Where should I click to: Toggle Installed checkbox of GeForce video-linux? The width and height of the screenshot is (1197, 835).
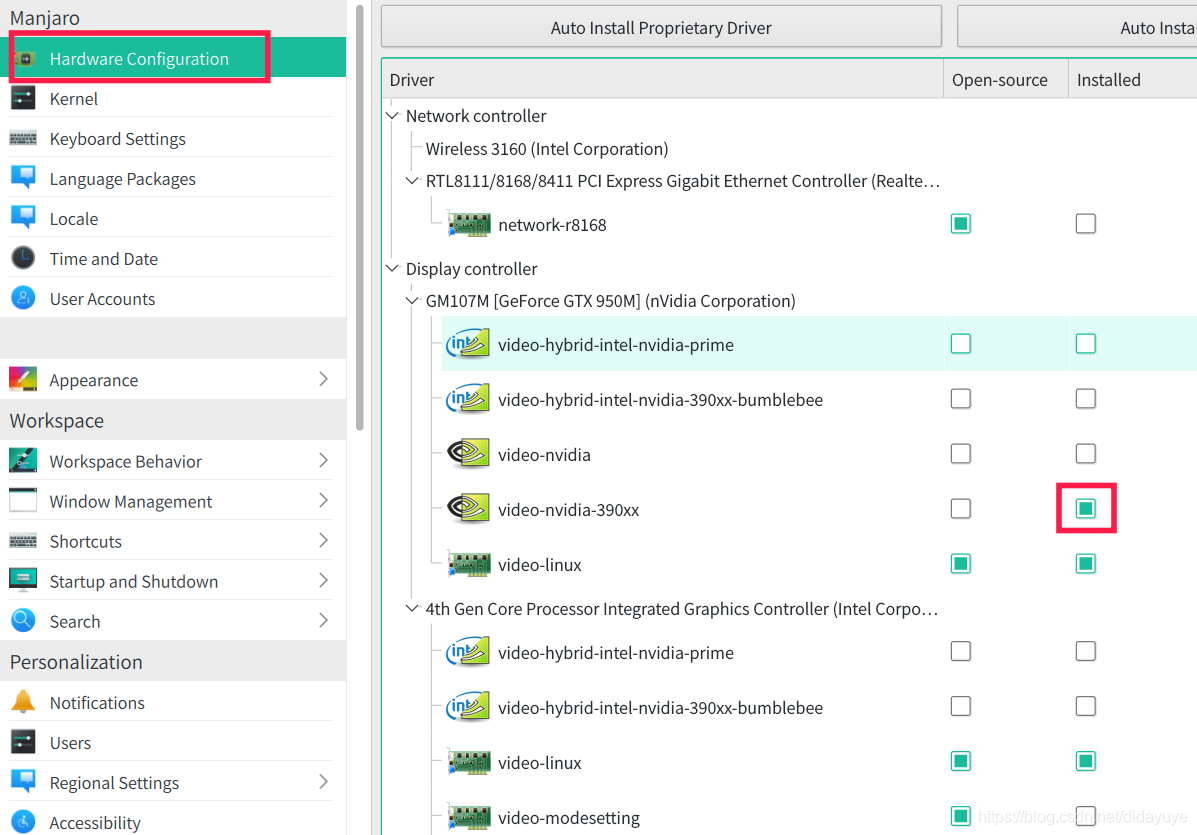tap(1086, 563)
